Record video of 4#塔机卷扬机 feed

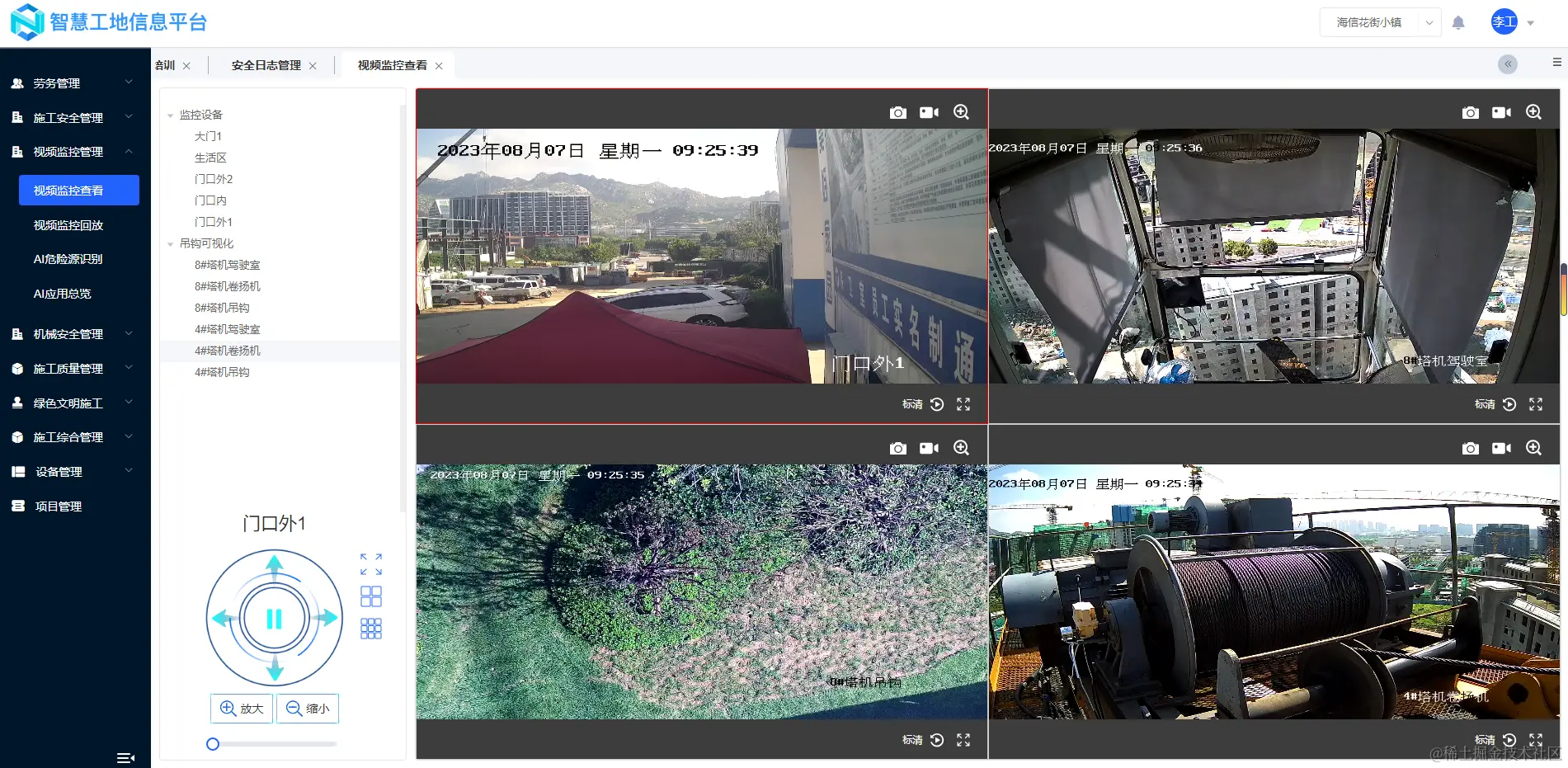pos(1502,448)
